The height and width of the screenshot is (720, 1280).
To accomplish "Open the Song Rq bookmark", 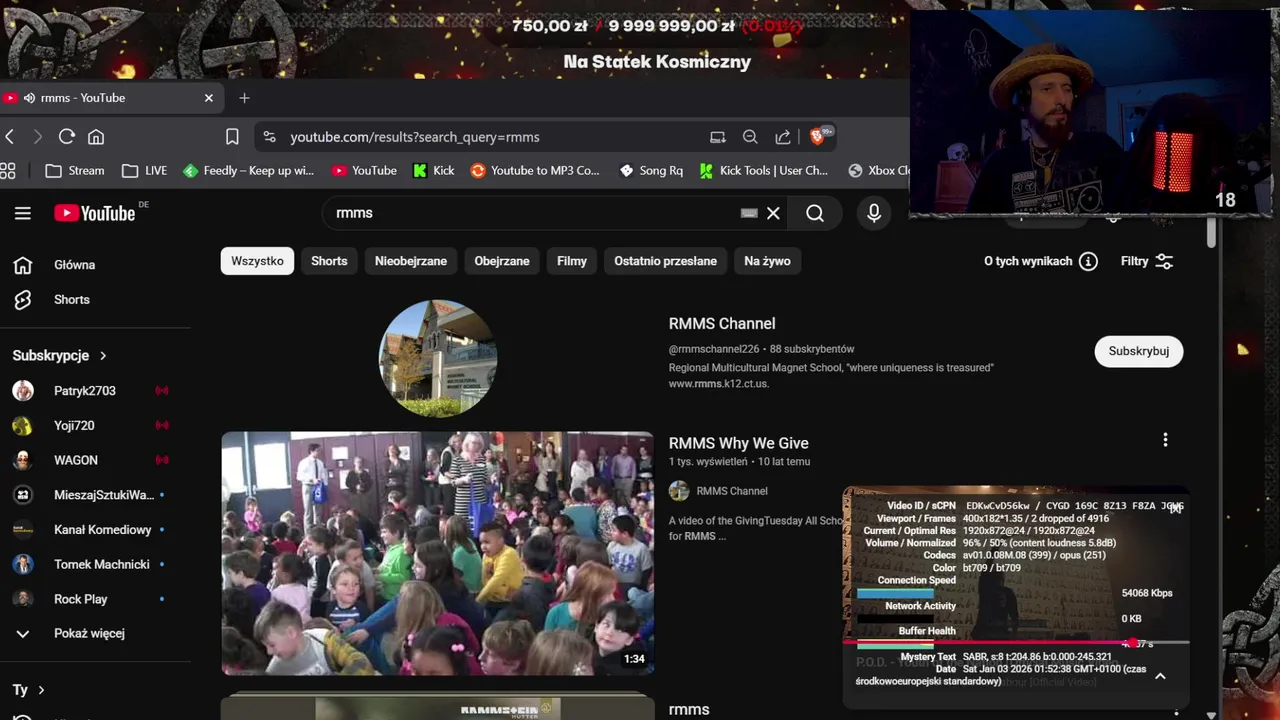I will (x=651, y=171).
